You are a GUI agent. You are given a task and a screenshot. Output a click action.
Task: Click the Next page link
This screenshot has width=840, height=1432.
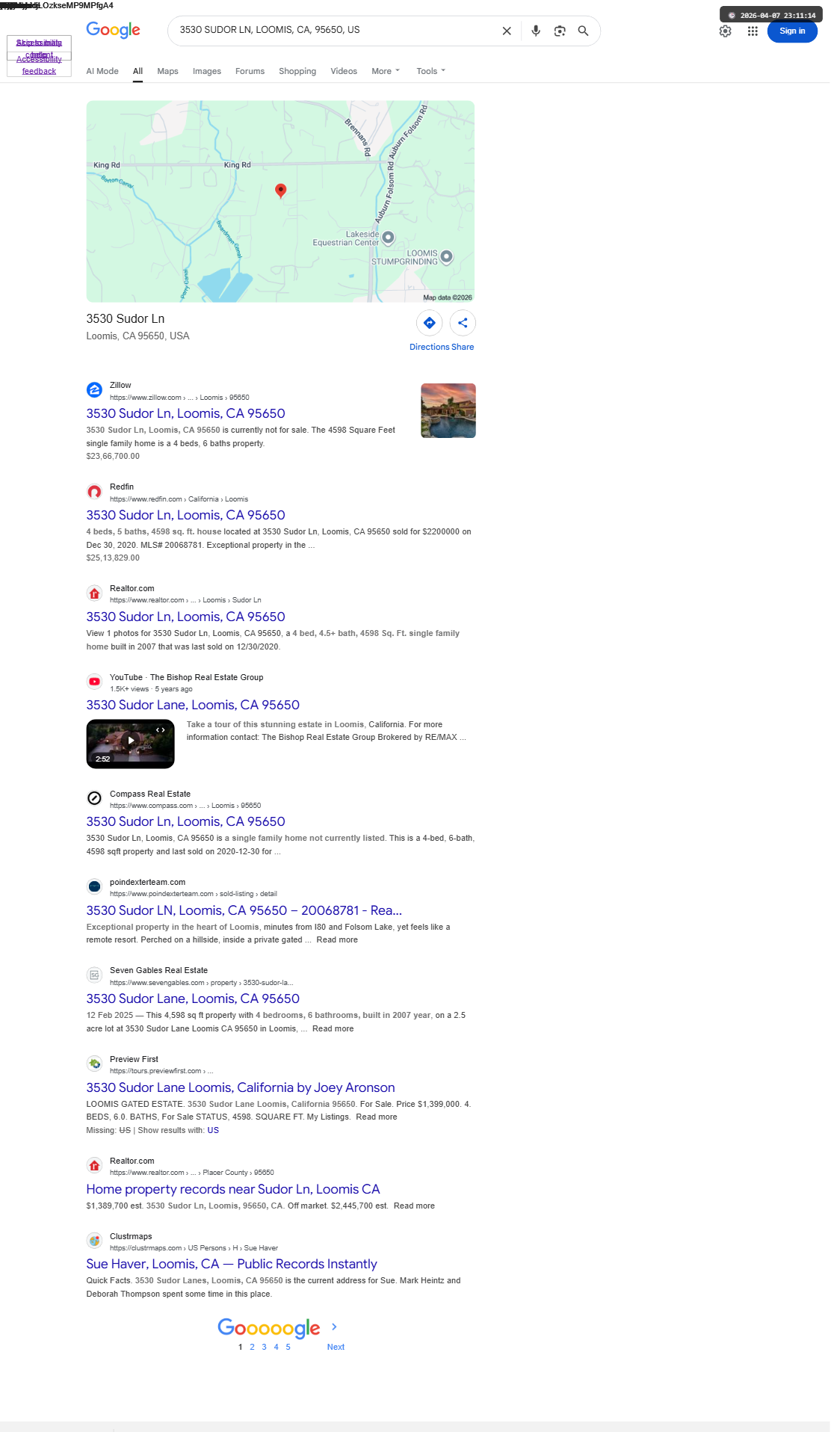coord(336,1347)
